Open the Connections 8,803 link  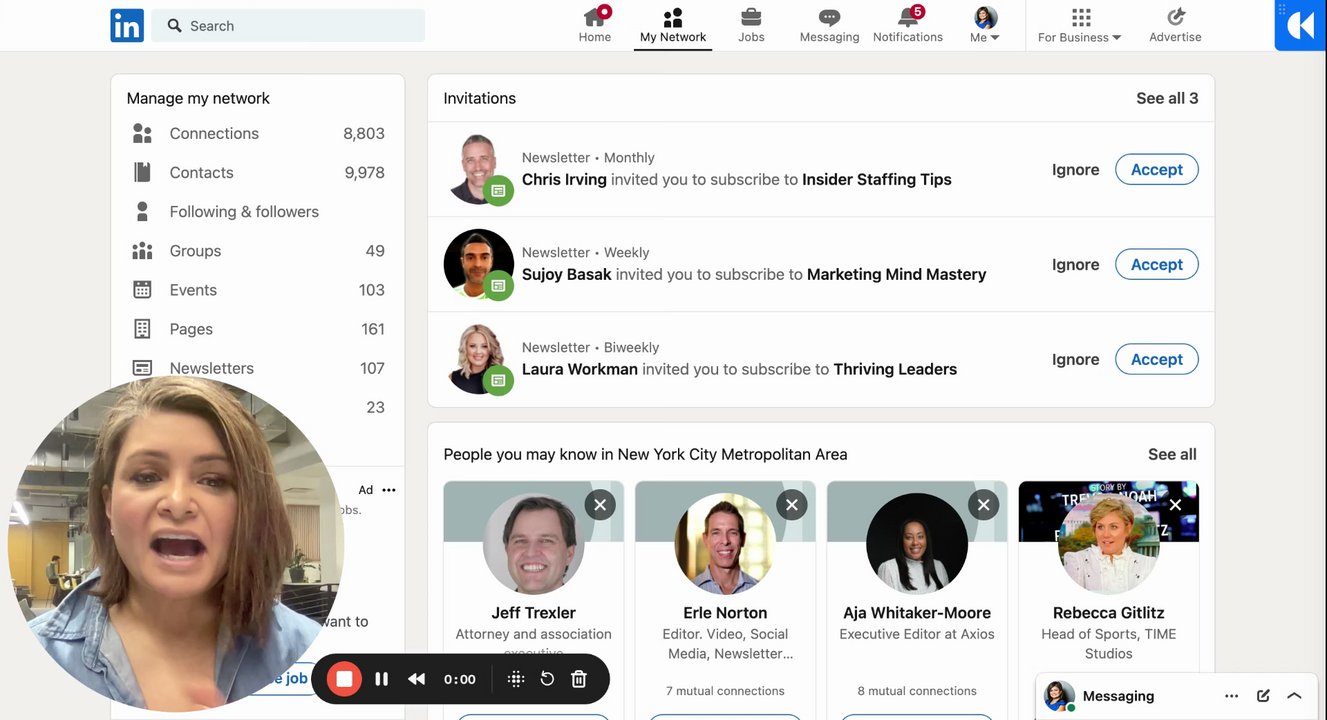click(258, 133)
